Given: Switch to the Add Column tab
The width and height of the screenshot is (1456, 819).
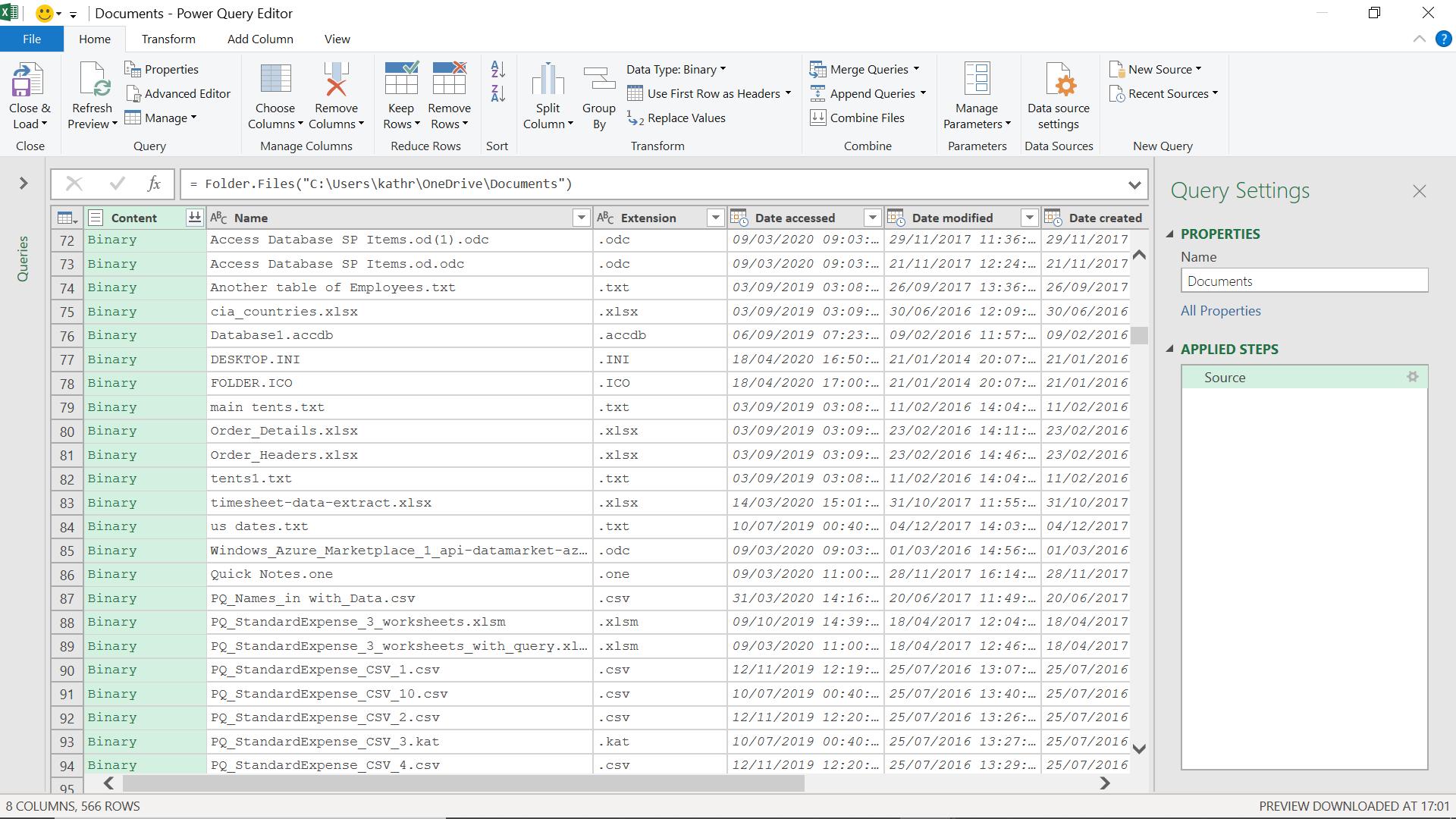Looking at the screenshot, I should [260, 39].
